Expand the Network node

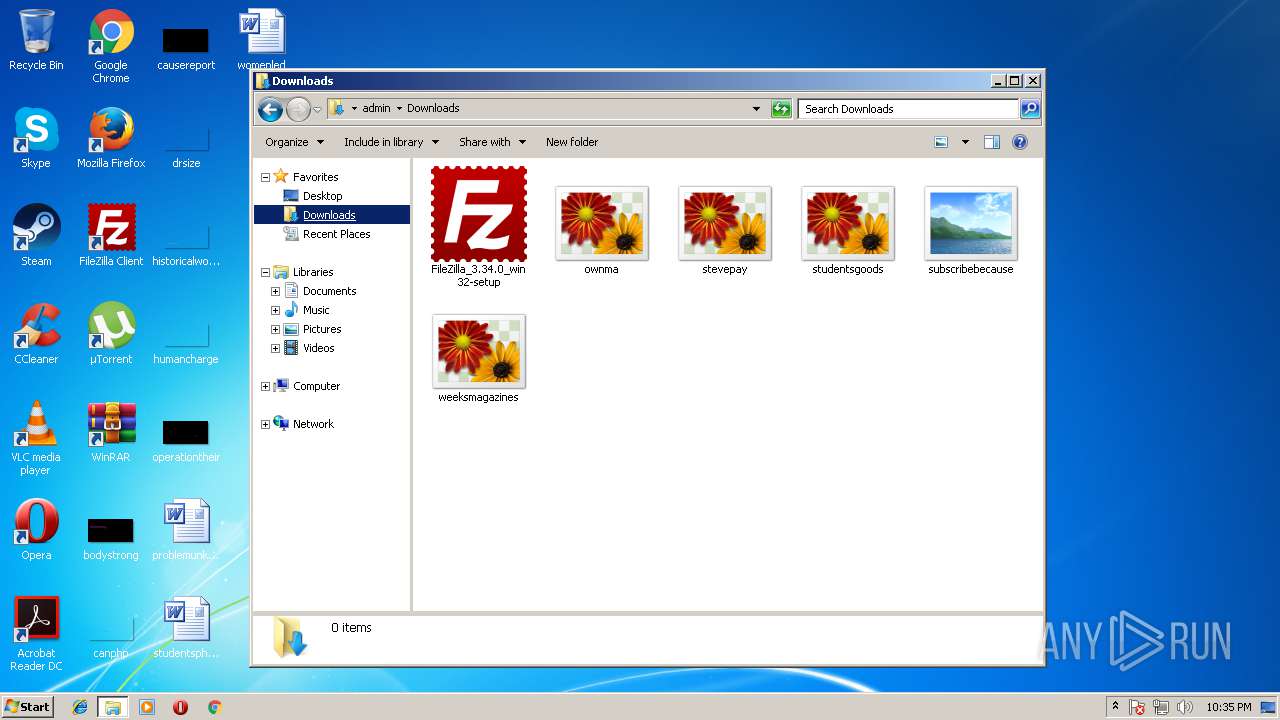point(266,424)
